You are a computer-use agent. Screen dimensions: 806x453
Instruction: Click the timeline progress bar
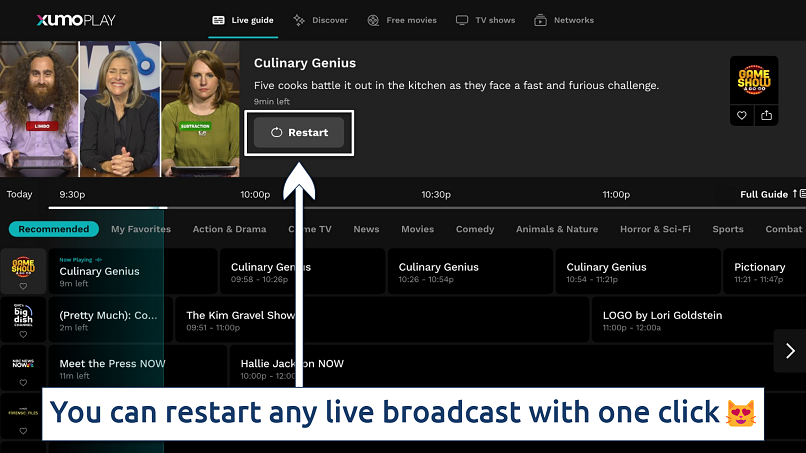[427, 208]
